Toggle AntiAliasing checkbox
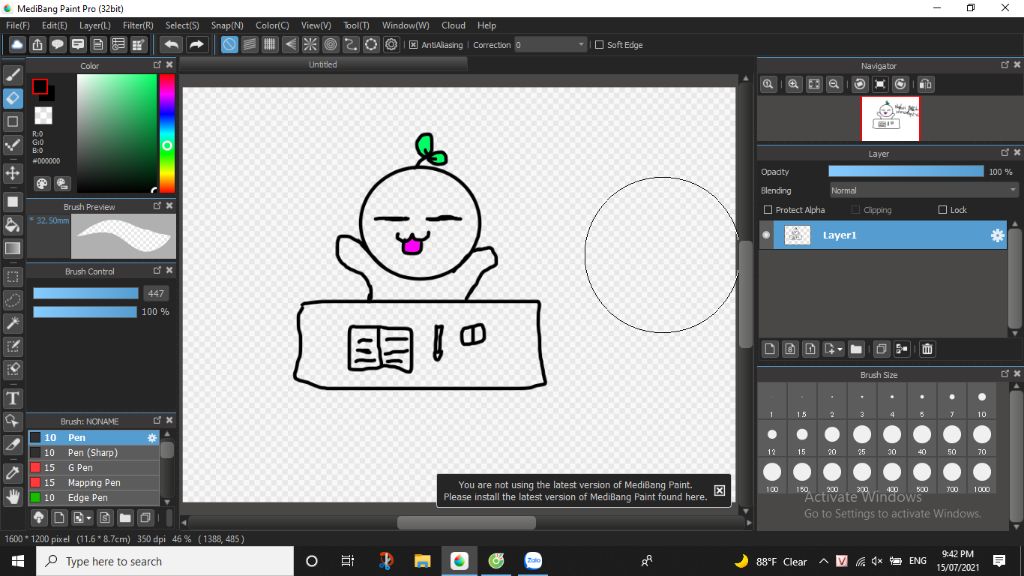The height and width of the screenshot is (576, 1024). click(413, 44)
